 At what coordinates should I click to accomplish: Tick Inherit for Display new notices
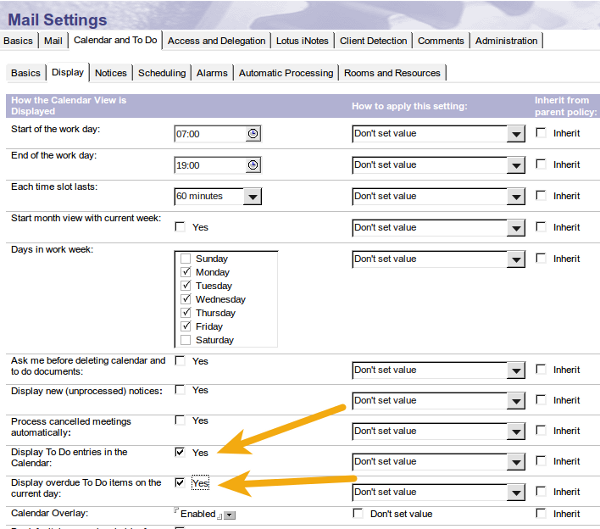(x=541, y=400)
